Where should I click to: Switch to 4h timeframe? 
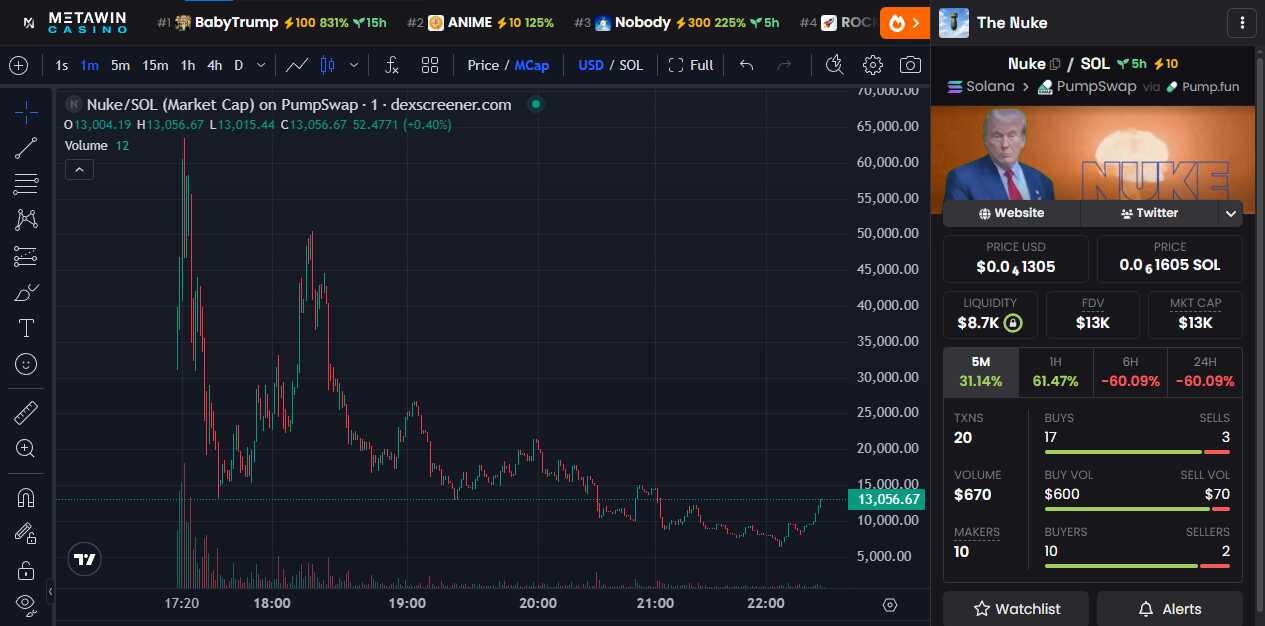pyautogui.click(x=215, y=65)
